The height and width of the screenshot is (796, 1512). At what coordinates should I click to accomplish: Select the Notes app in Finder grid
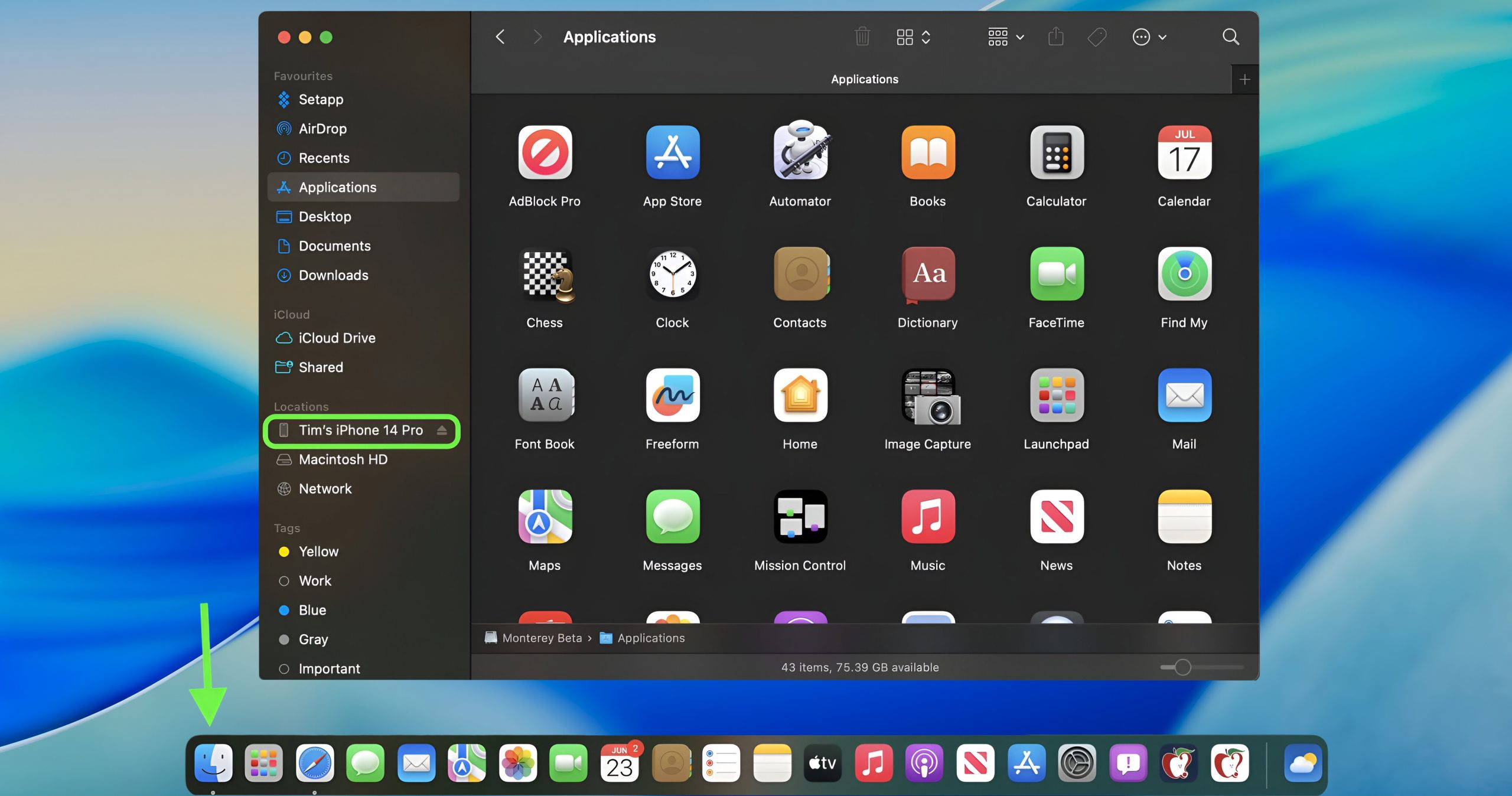(x=1184, y=517)
